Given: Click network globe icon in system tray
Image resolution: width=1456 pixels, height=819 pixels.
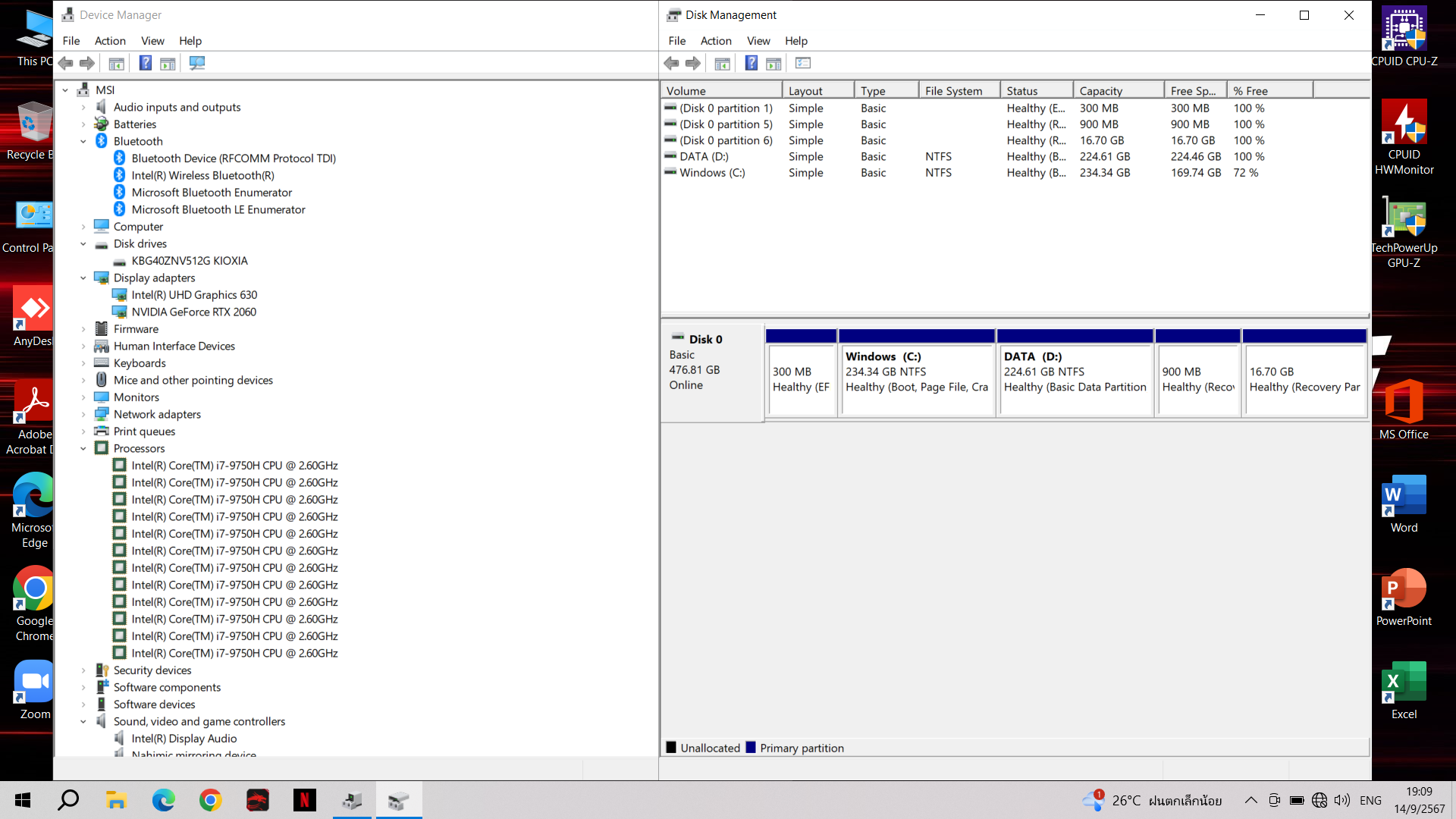Looking at the screenshot, I should [1319, 800].
